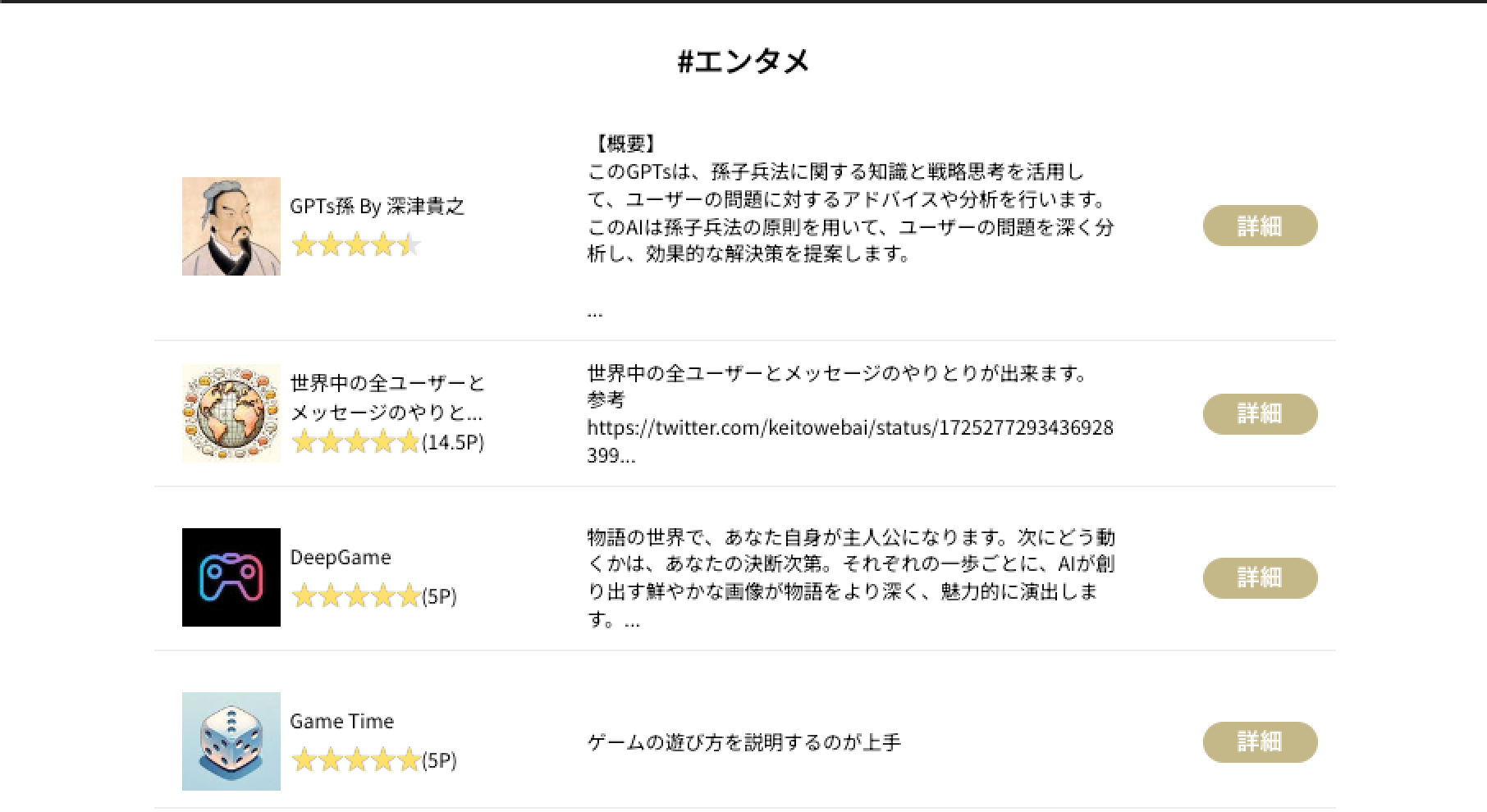Click the Sun Tzu portrait icon
The image size is (1487, 812).
click(231, 226)
